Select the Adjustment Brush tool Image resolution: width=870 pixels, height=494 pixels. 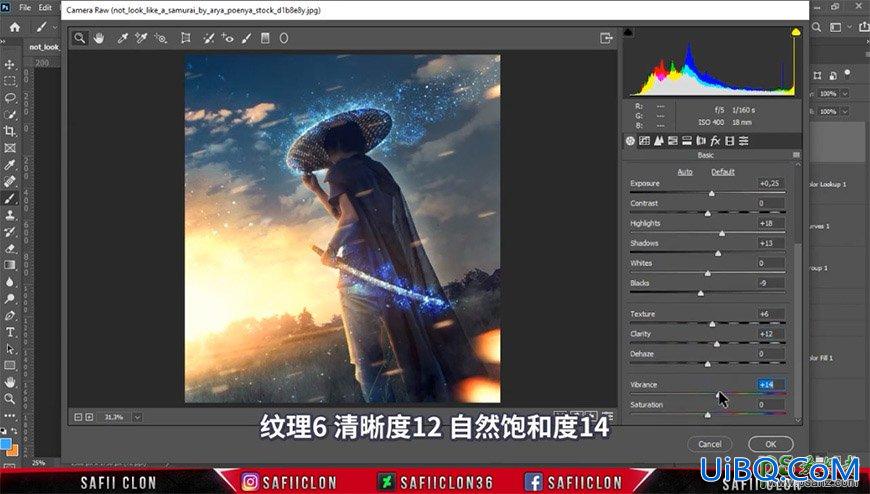[x=246, y=38]
